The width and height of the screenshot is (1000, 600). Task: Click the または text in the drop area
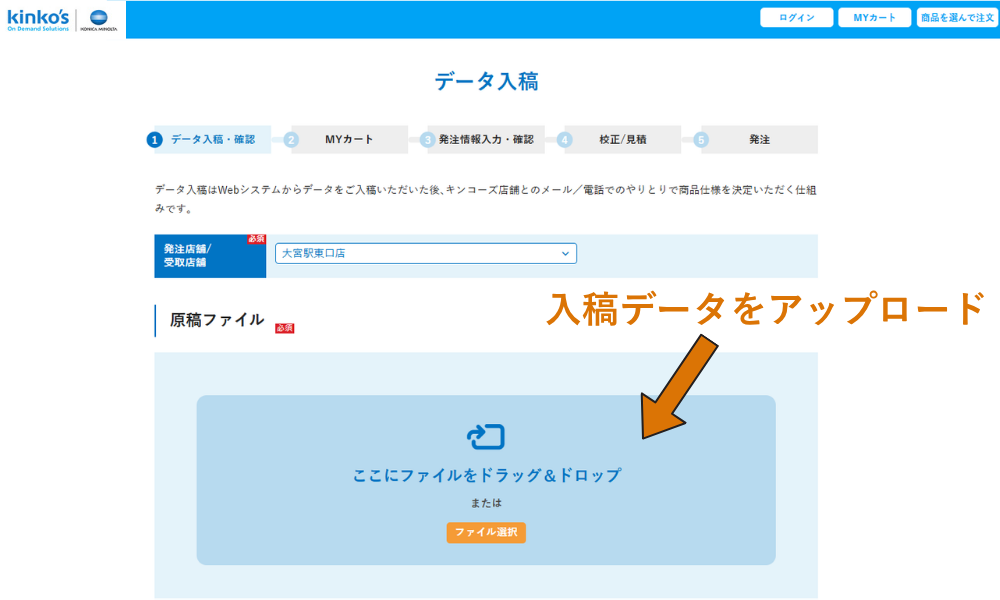point(486,503)
